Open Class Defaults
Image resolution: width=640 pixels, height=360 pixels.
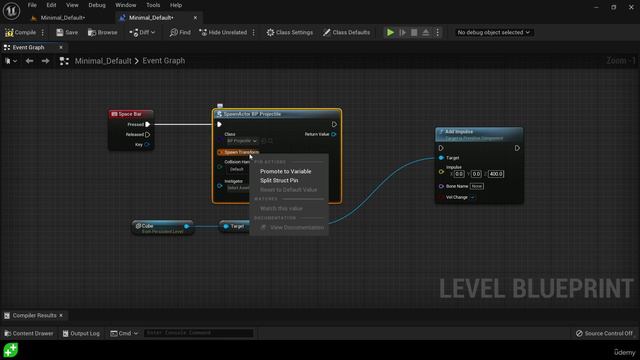(x=346, y=32)
